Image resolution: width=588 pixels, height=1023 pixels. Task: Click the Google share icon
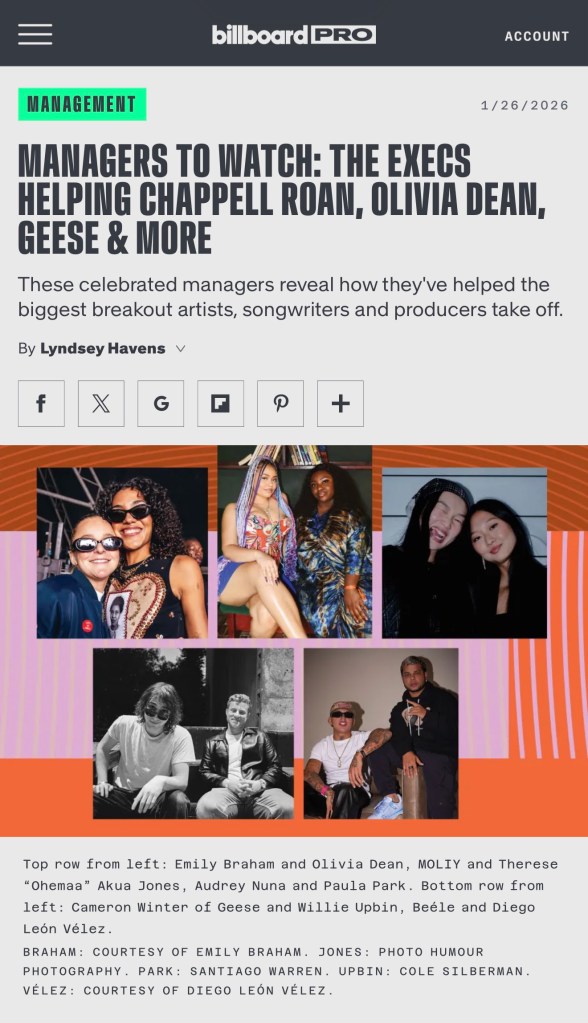pos(161,403)
